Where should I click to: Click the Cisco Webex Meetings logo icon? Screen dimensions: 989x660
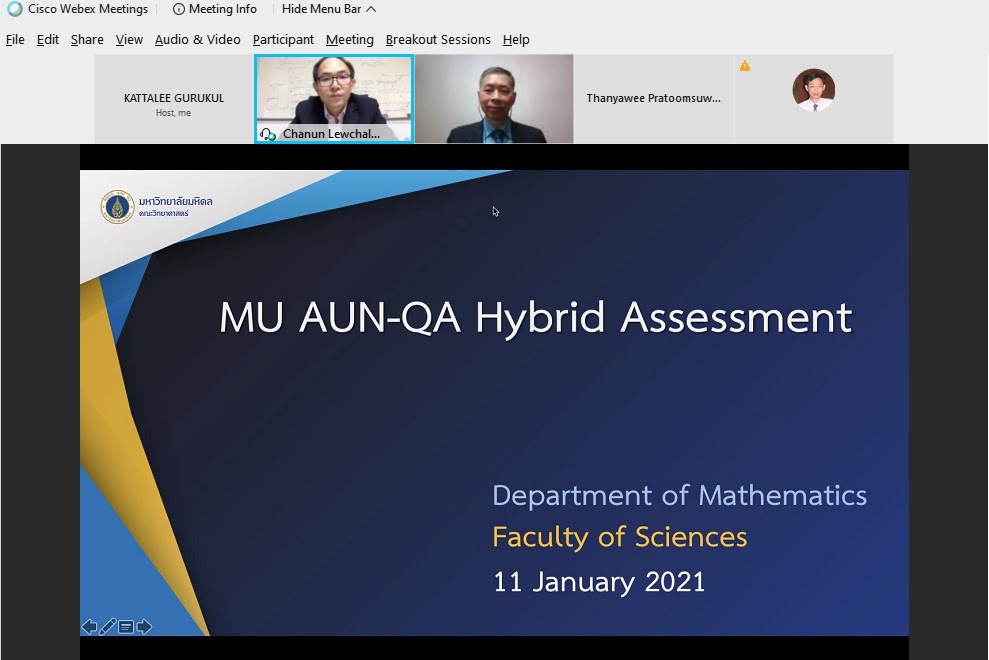pos(14,9)
